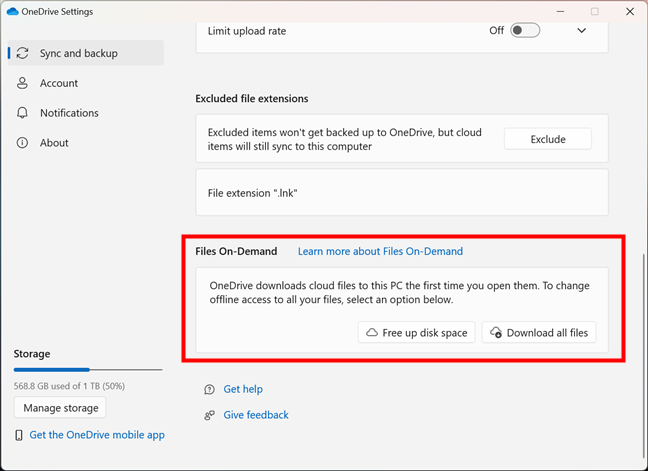This screenshot has height=471, width=648.
Task: Expand the Limit upload rate chevron
Action: coord(582,30)
